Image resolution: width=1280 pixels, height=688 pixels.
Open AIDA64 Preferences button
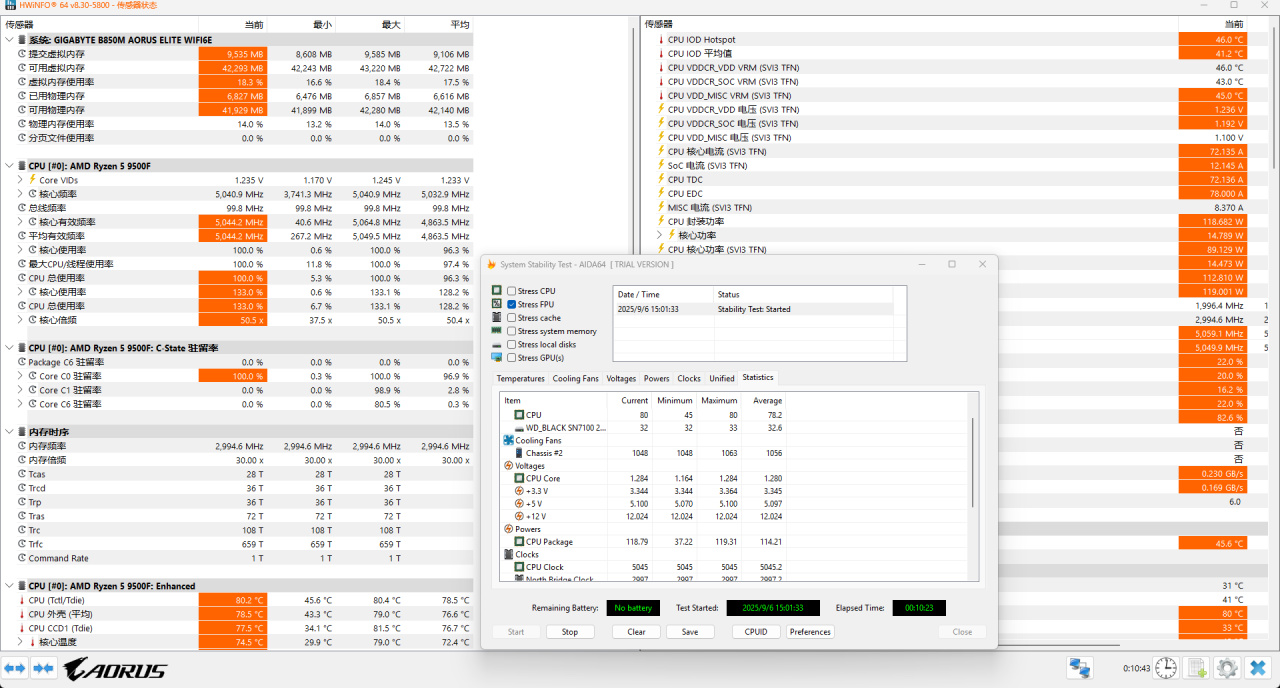tap(810, 632)
